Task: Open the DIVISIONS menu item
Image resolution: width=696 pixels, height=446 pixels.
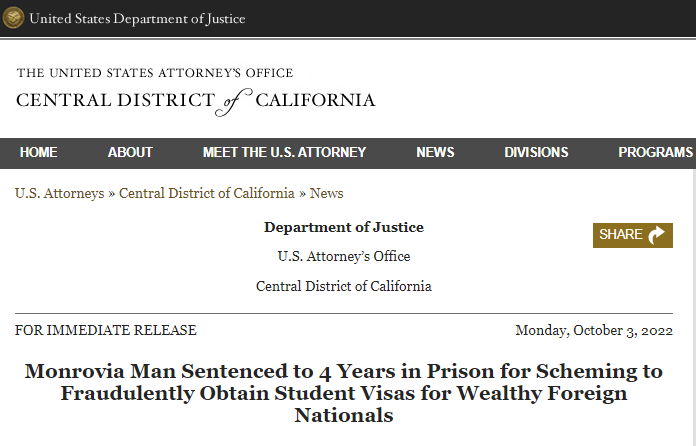Action: tap(536, 153)
